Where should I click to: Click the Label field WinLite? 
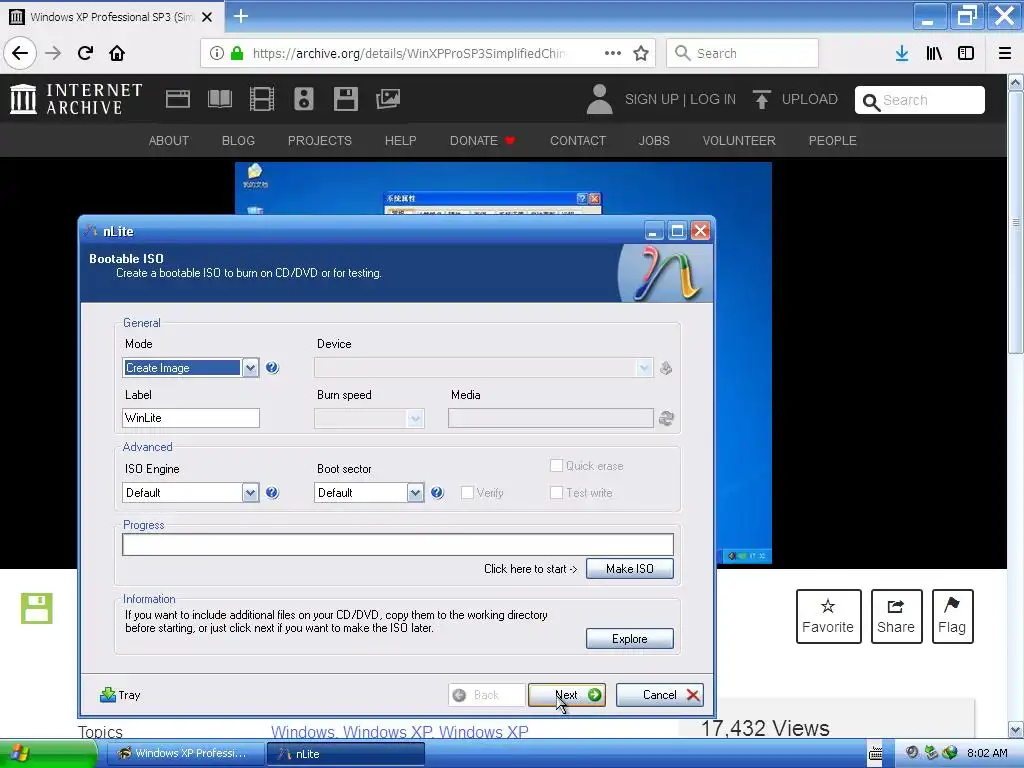point(191,418)
